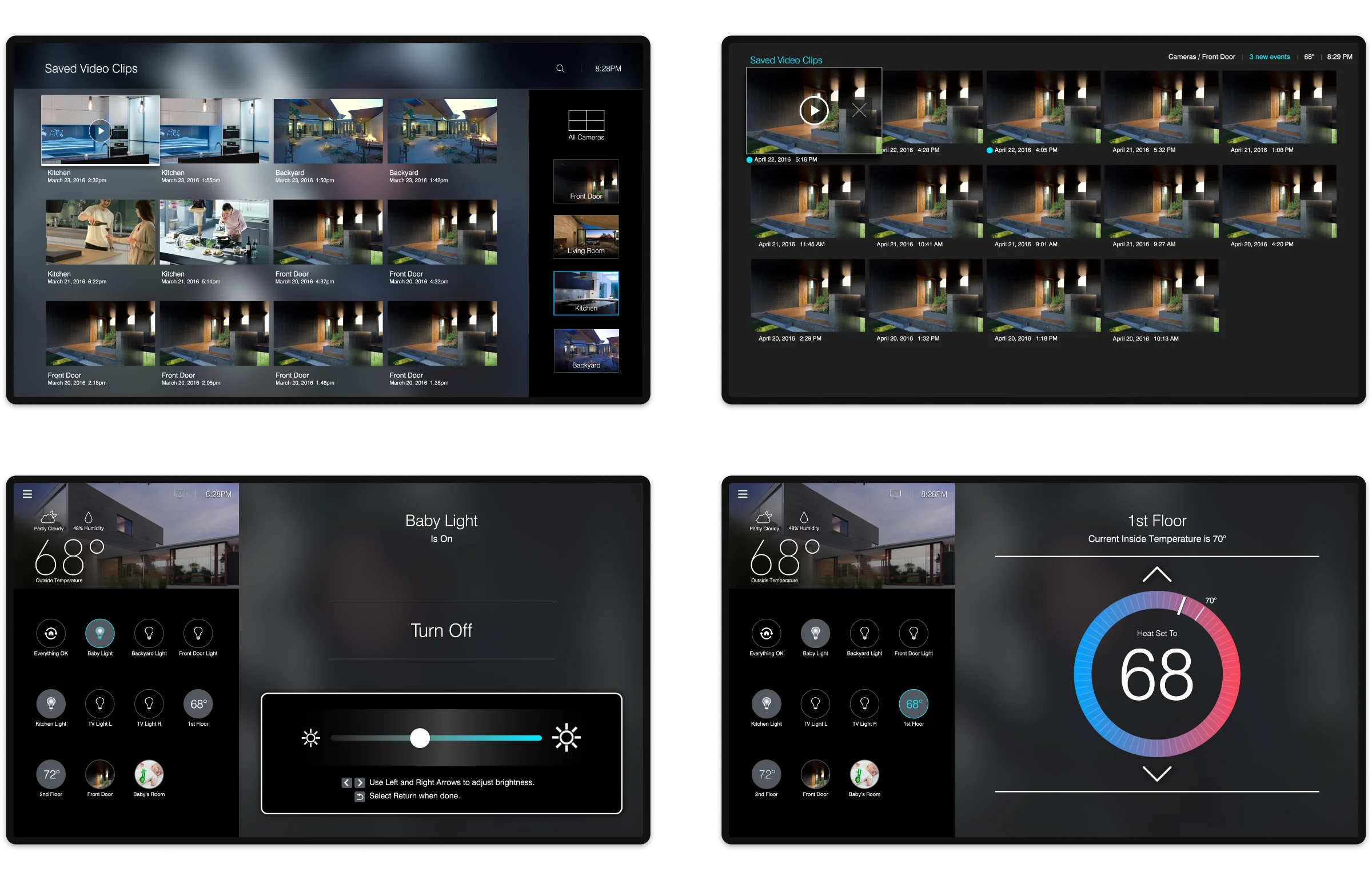
Task: Open the 3 new events link
Action: tap(1269, 57)
